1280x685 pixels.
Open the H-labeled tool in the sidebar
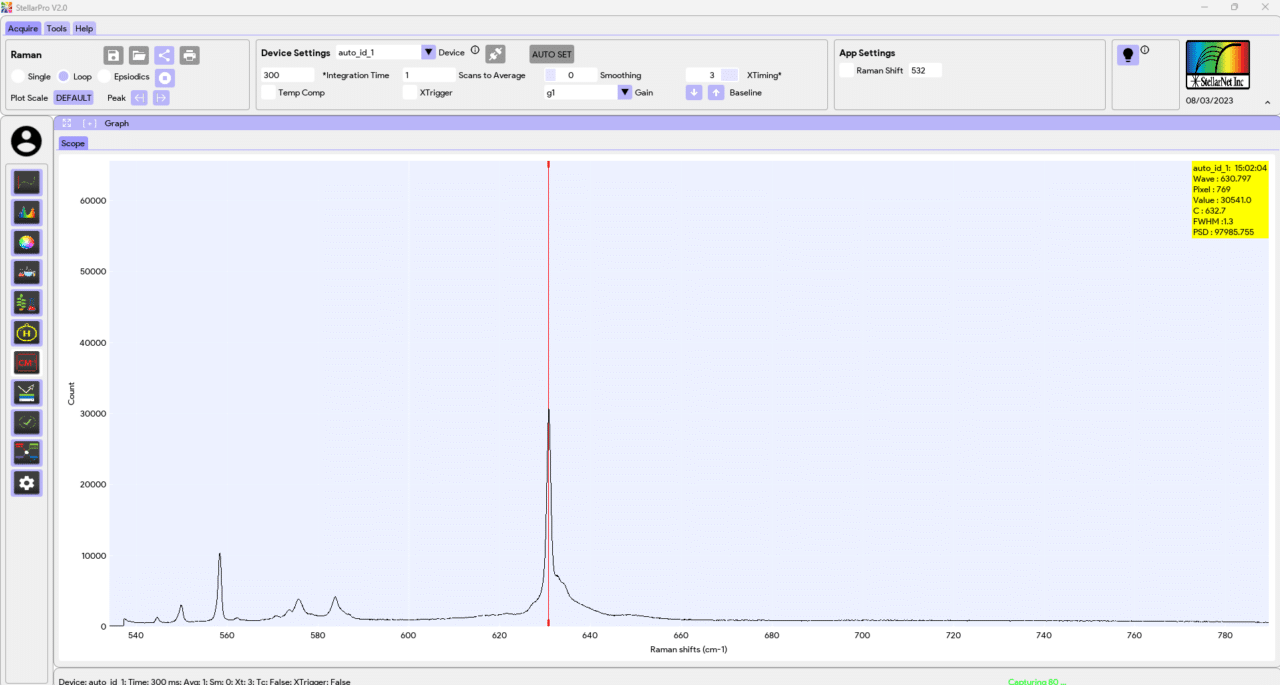[x=26, y=332]
